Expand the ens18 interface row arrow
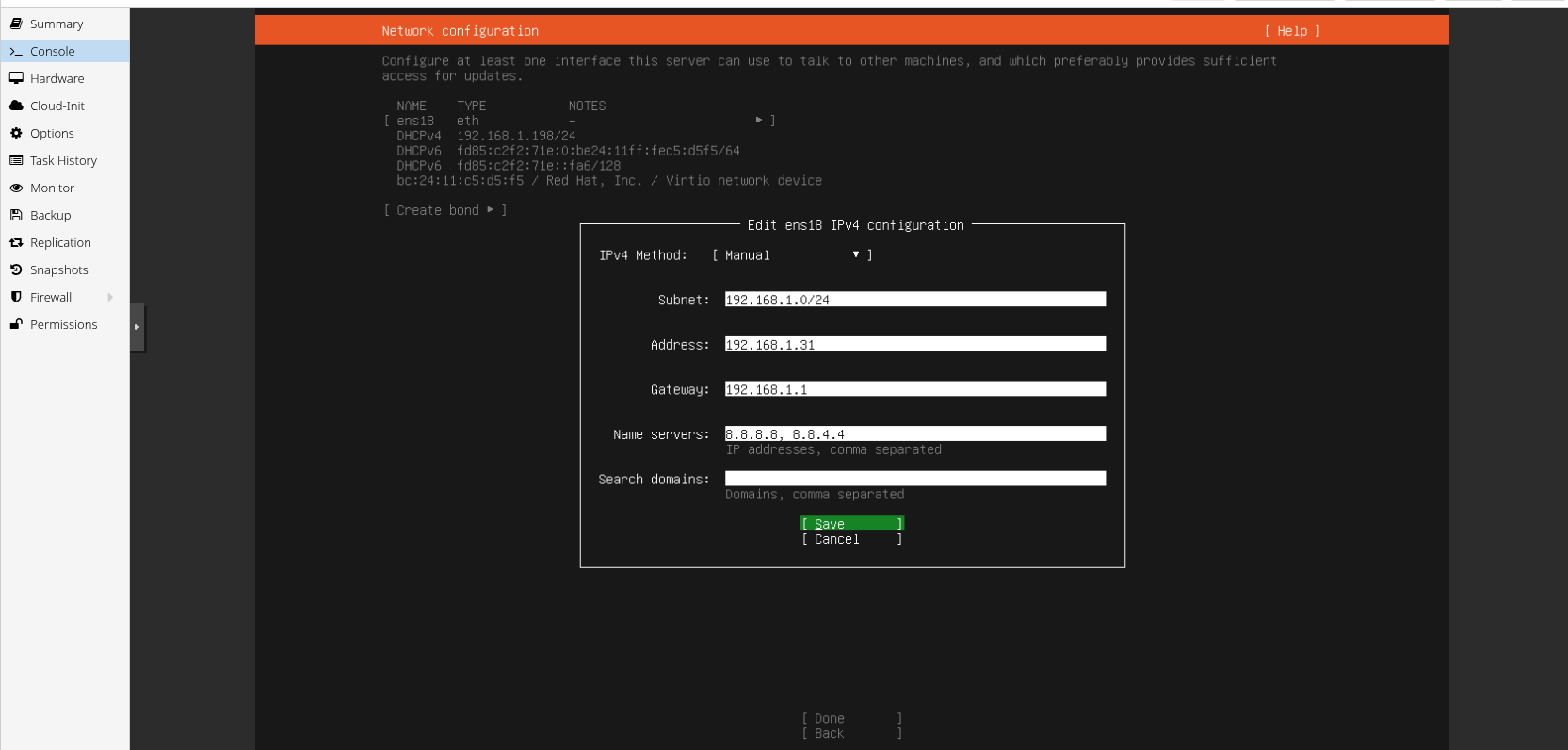The image size is (1568, 750). (x=759, y=121)
